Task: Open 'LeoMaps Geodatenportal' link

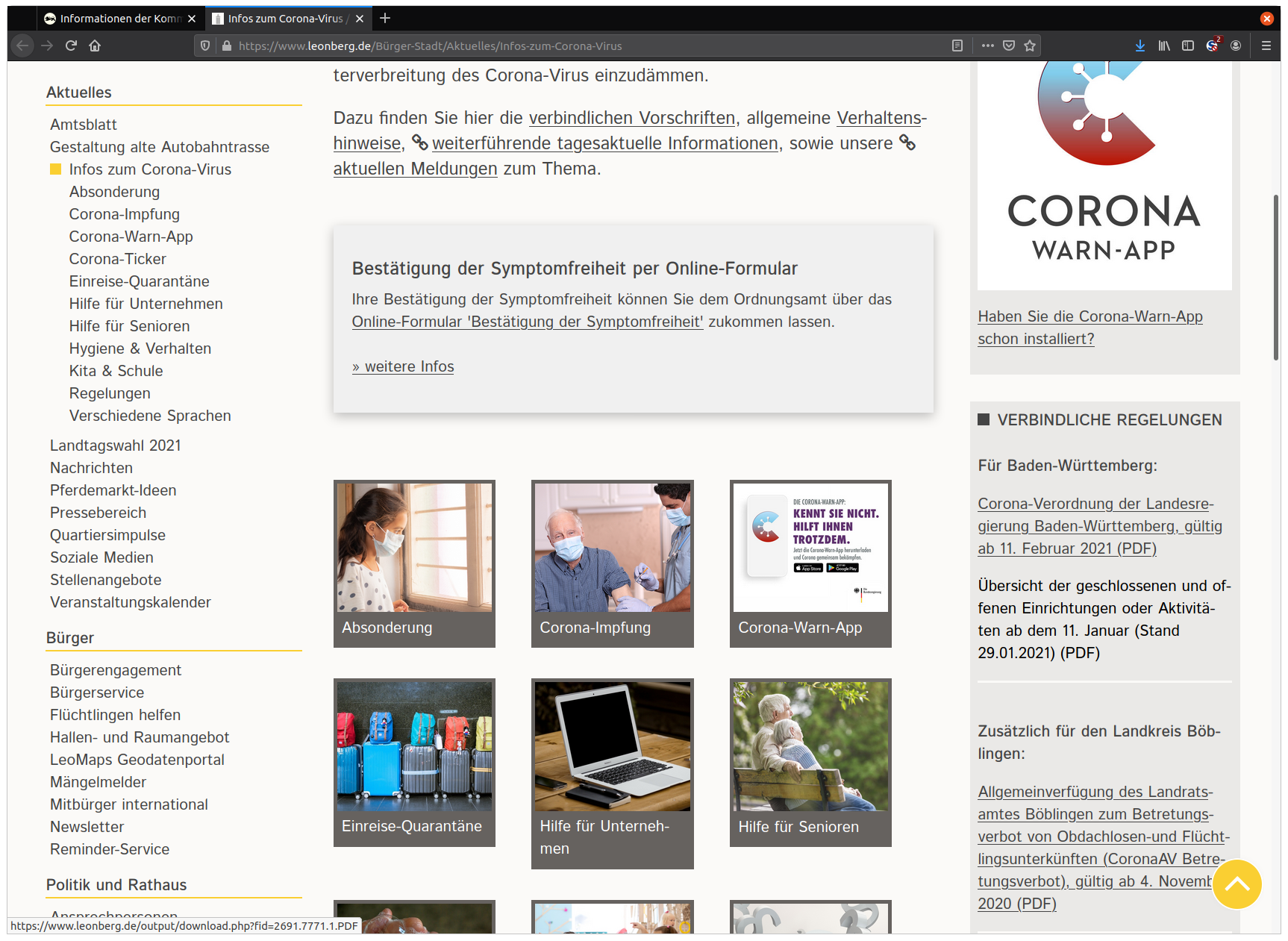Action: [x=137, y=760]
